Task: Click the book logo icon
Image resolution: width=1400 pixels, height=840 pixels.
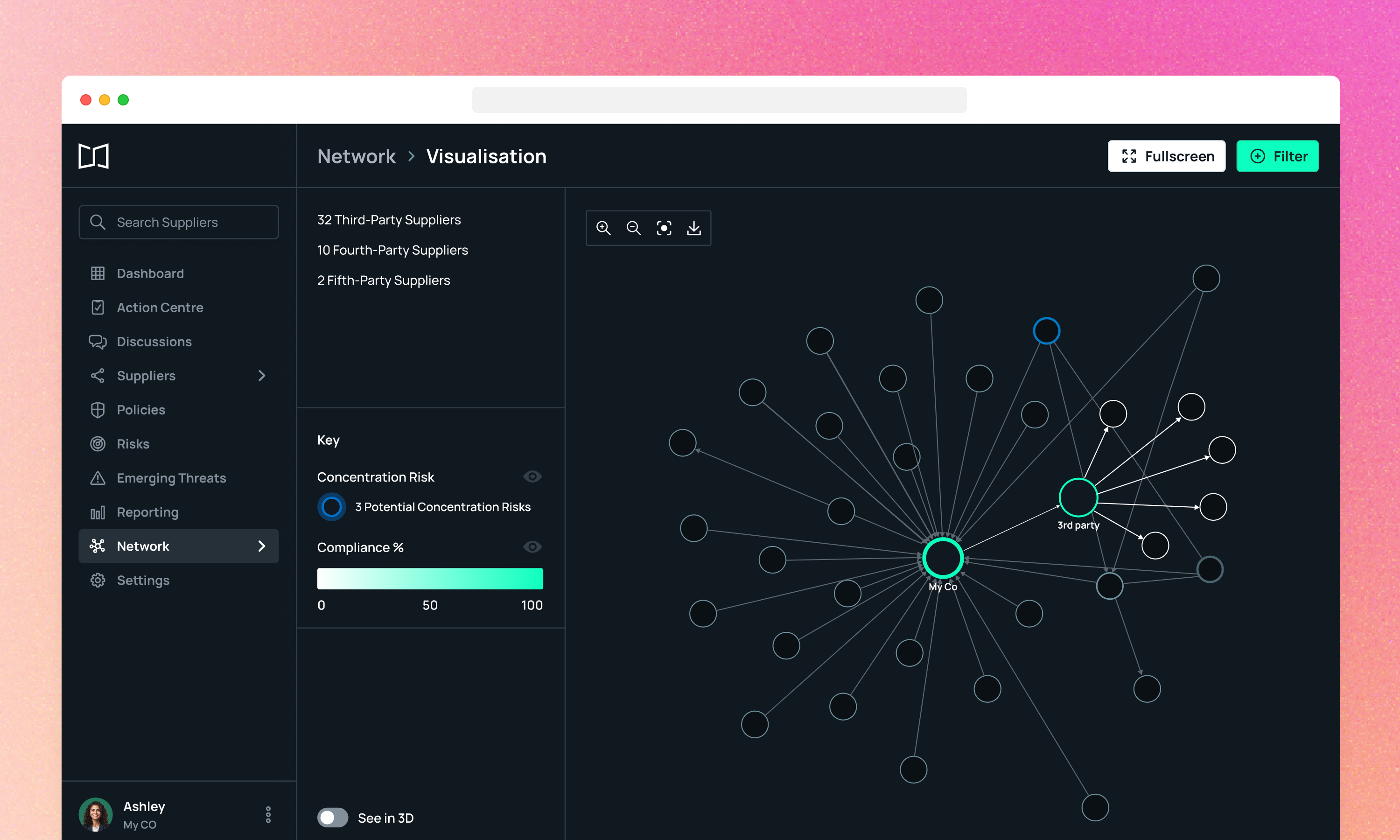Action: pos(93,156)
